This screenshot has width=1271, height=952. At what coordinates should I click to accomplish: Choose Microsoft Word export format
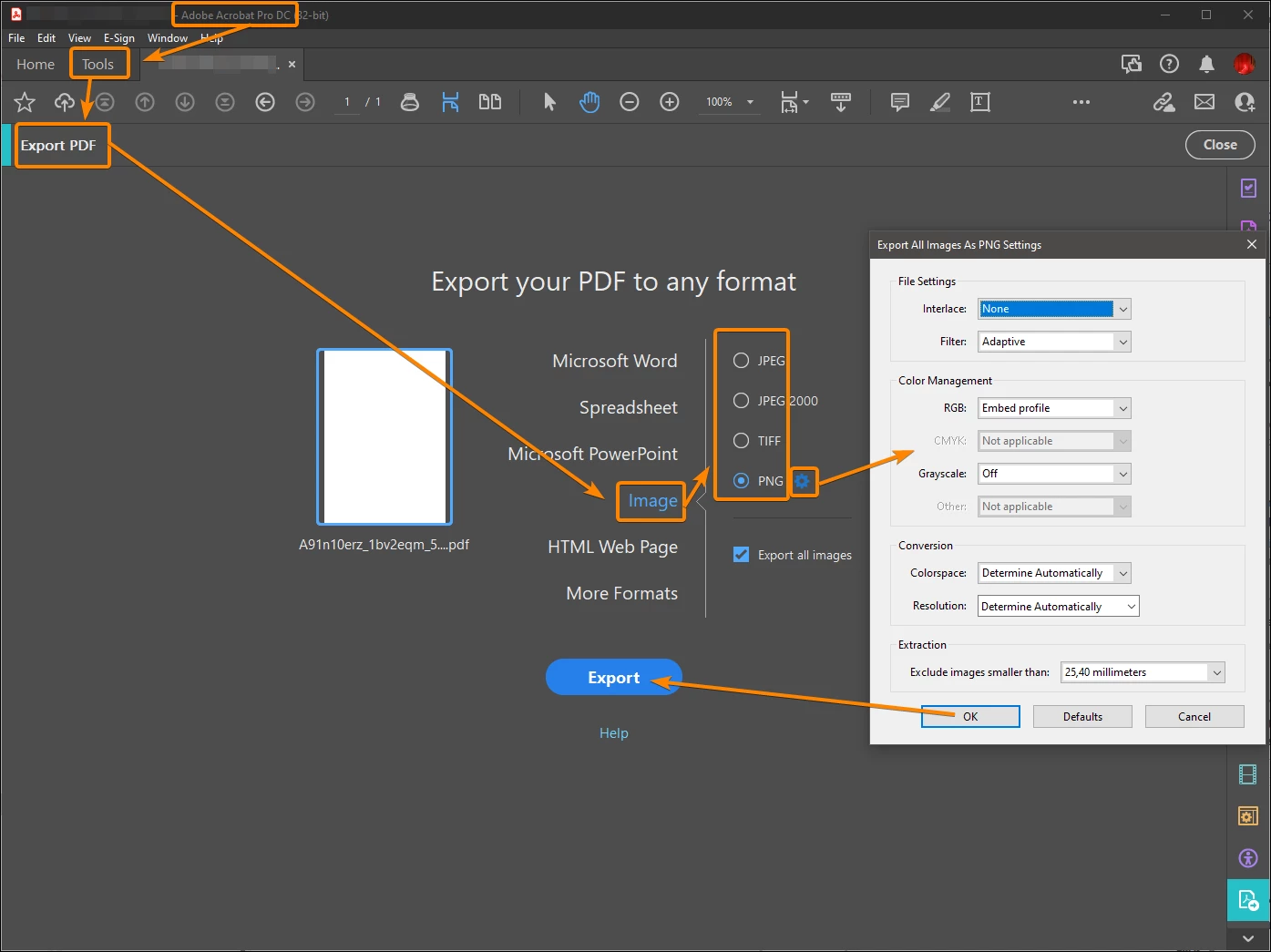coord(615,361)
